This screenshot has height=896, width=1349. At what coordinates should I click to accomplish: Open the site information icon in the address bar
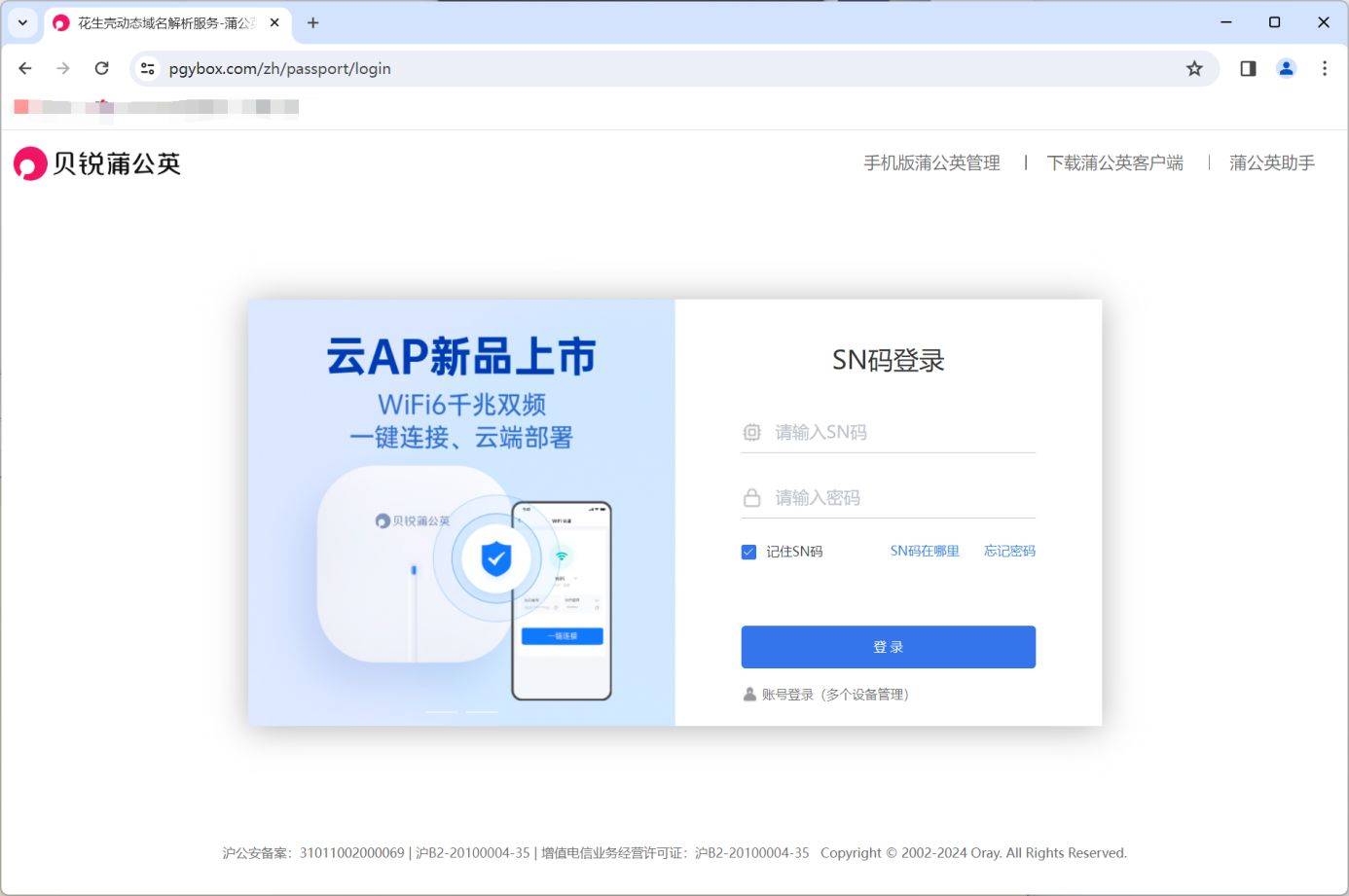148,68
